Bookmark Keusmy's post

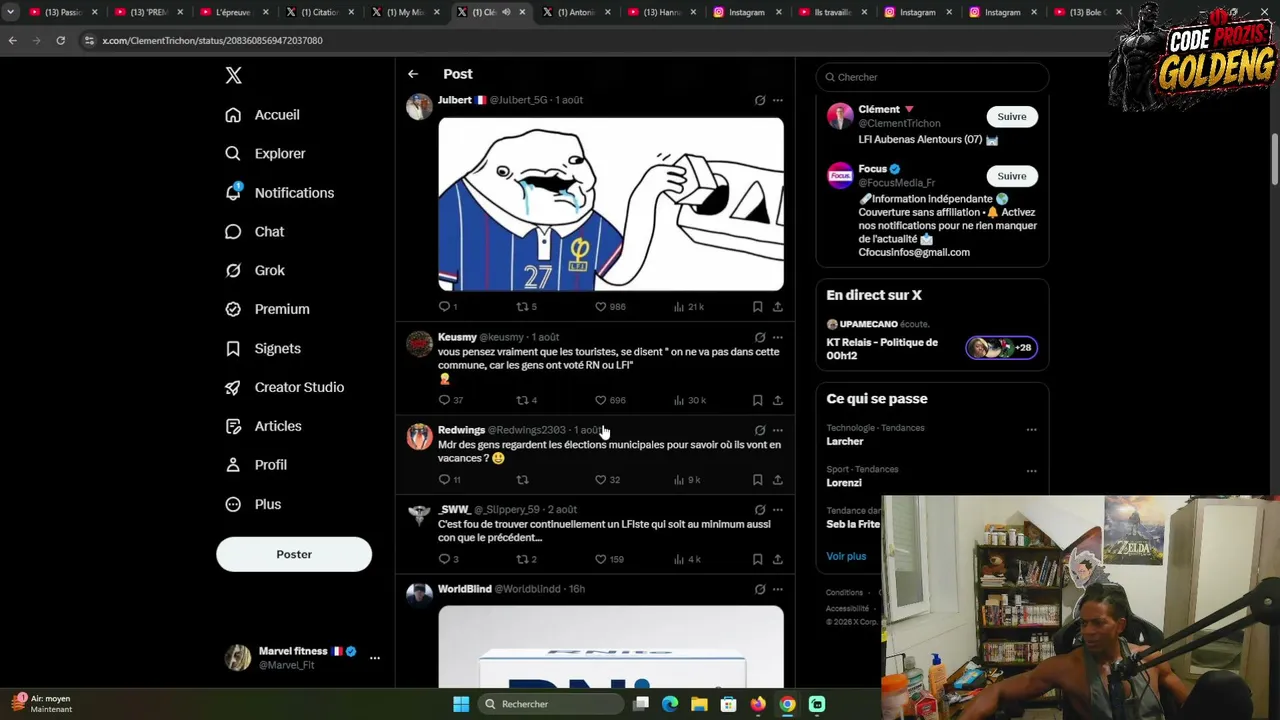757,400
